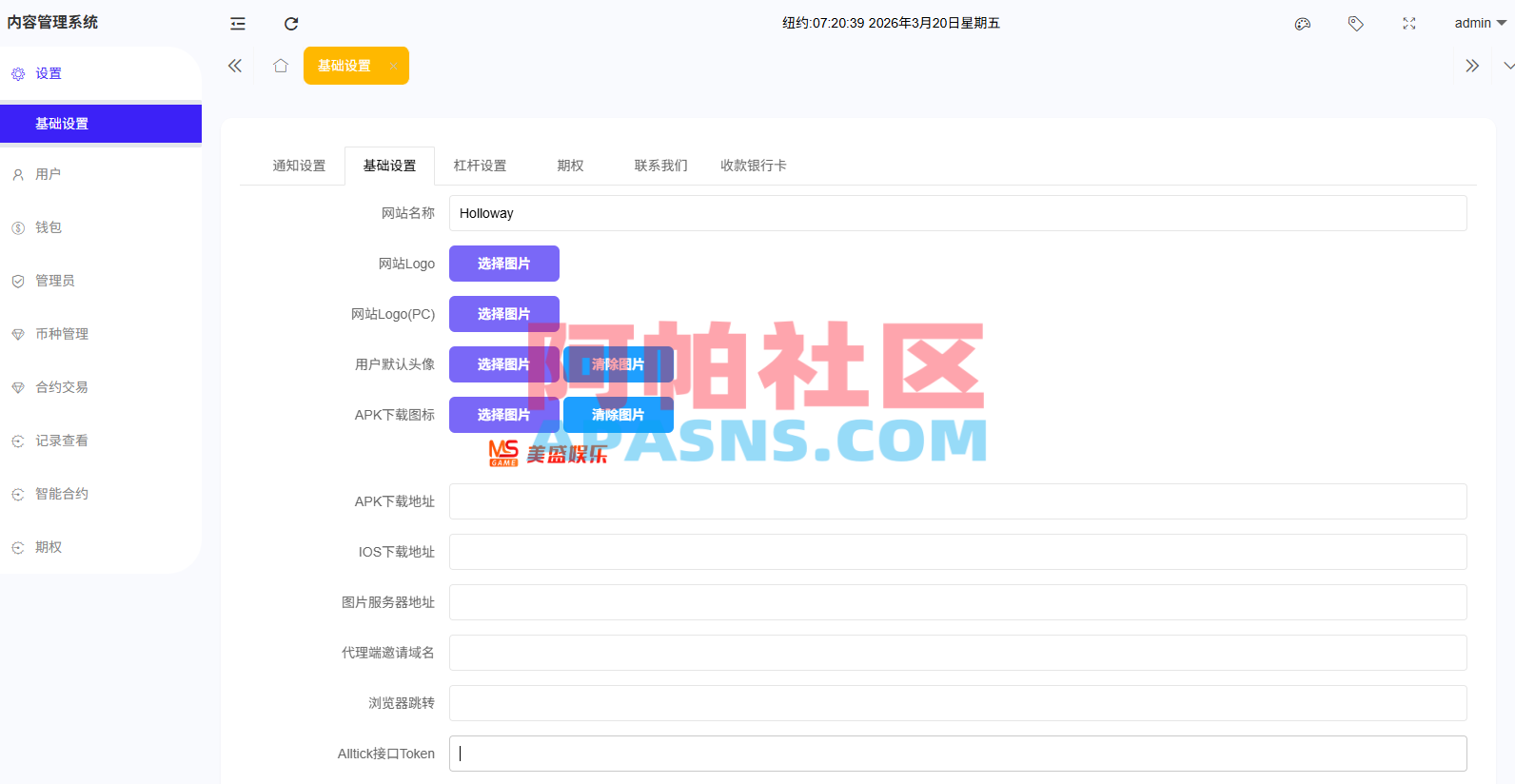This screenshot has width=1515, height=784.
Task: Focus the APK下载地址 input field
Action: [x=957, y=501]
